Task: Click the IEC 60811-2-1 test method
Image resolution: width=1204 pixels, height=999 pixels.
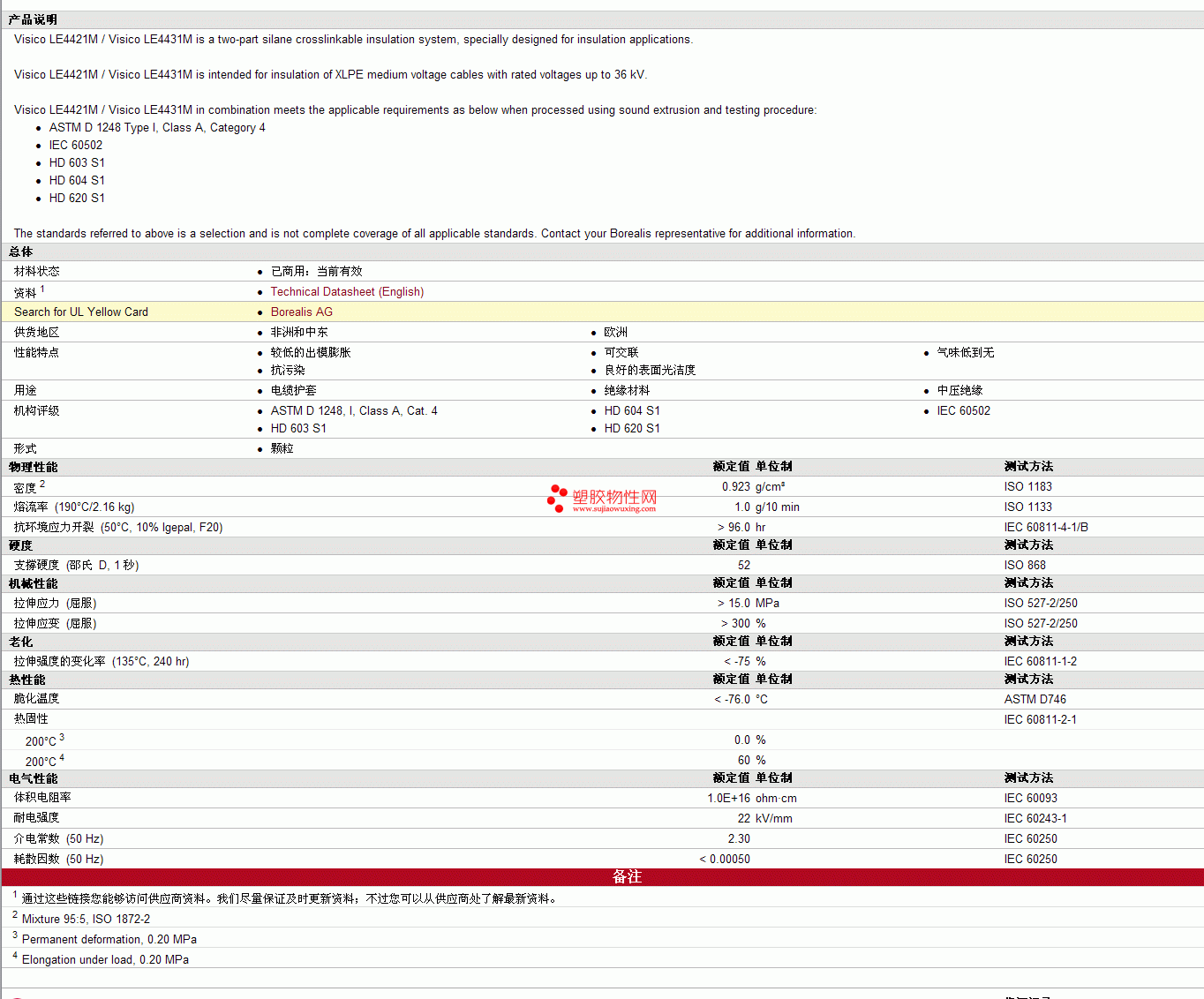Action: pos(1041,720)
